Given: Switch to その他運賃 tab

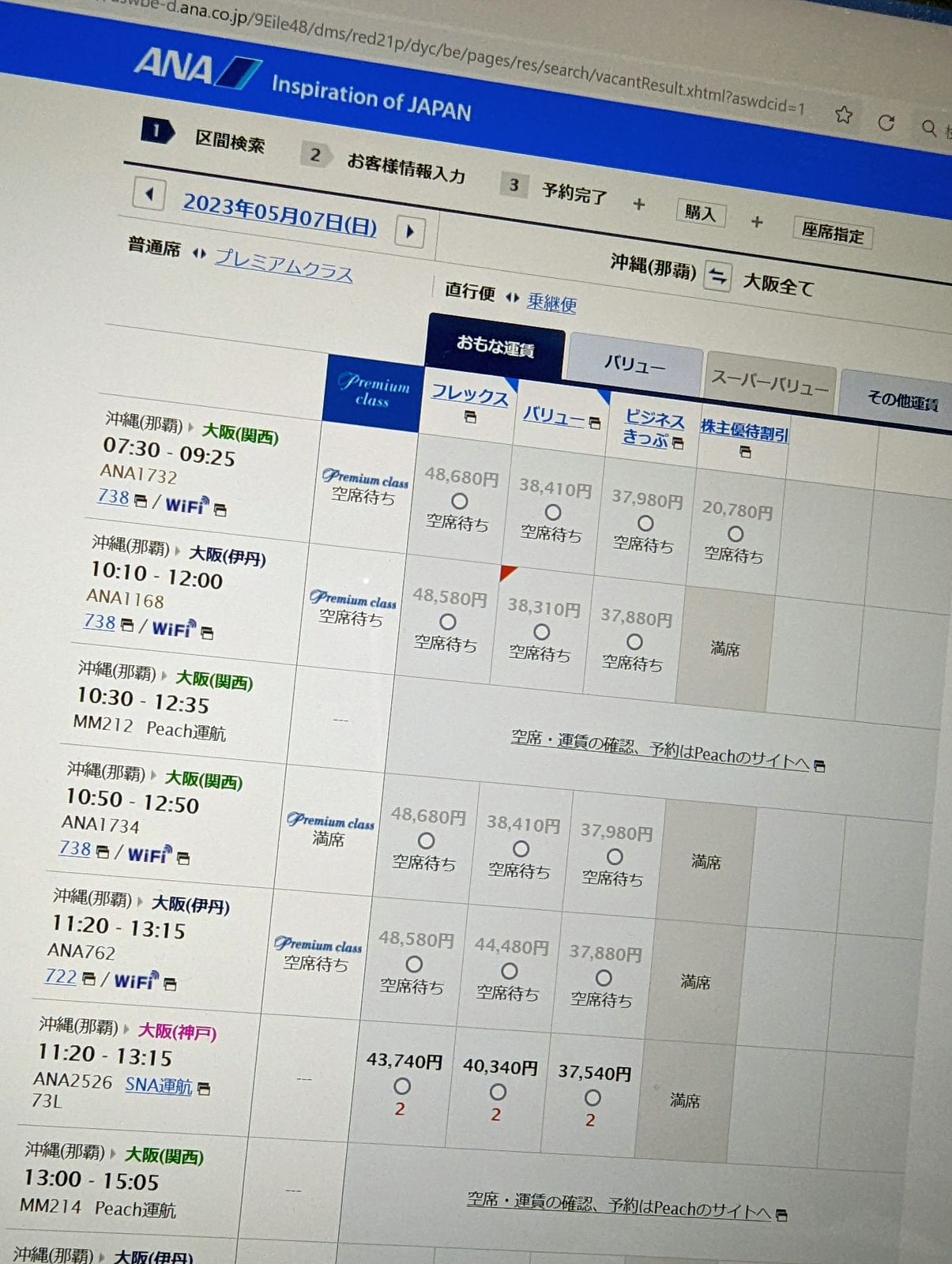Looking at the screenshot, I should tap(901, 401).
